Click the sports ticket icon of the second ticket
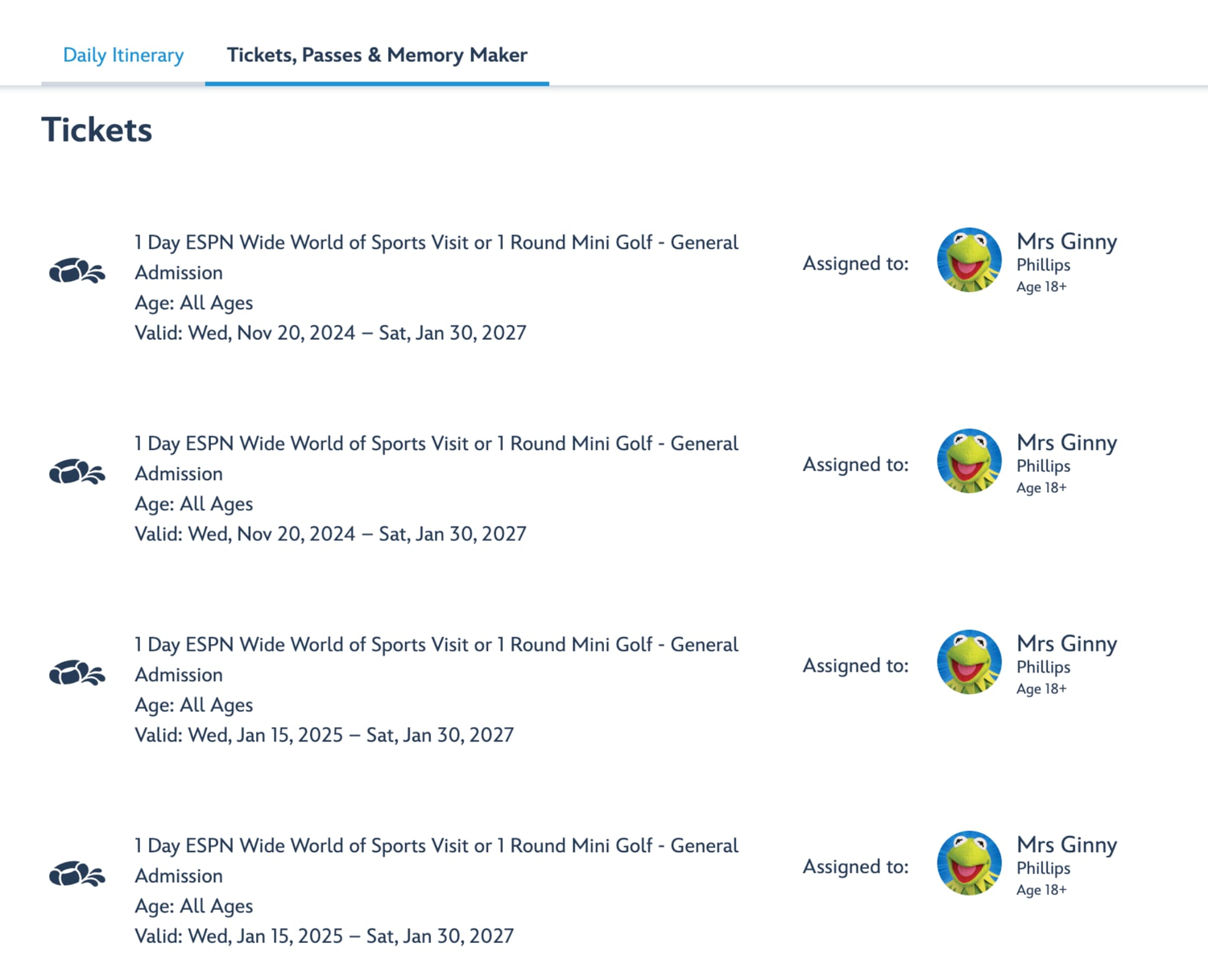The height and width of the screenshot is (980, 1208). (x=77, y=472)
